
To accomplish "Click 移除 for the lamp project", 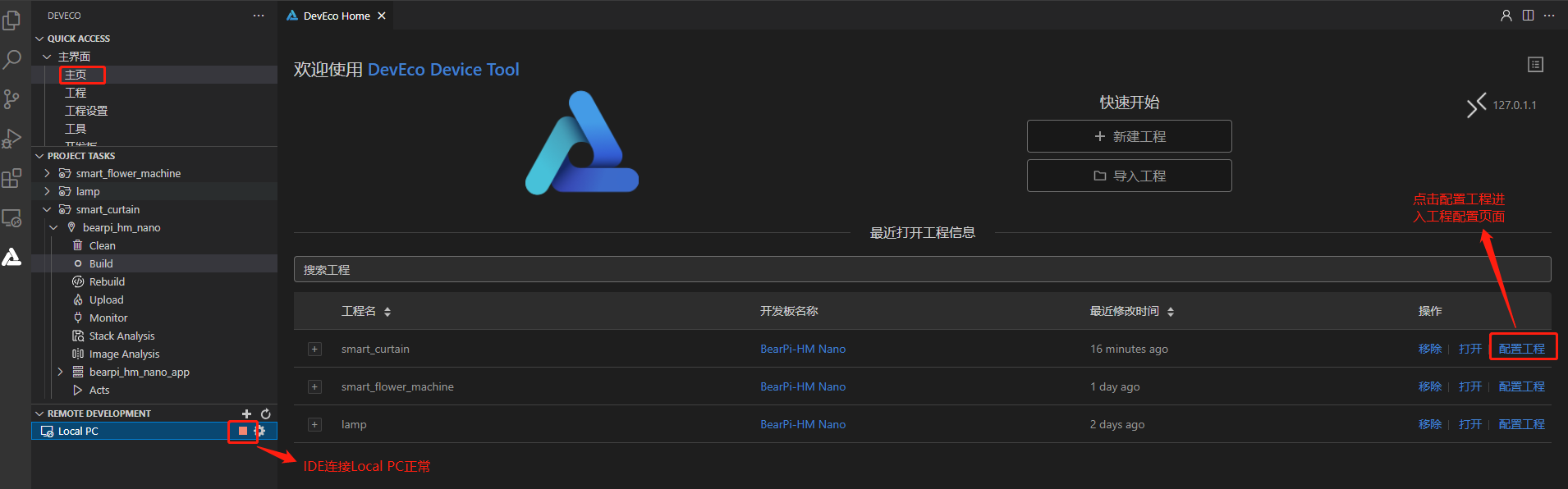I will [1429, 424].
